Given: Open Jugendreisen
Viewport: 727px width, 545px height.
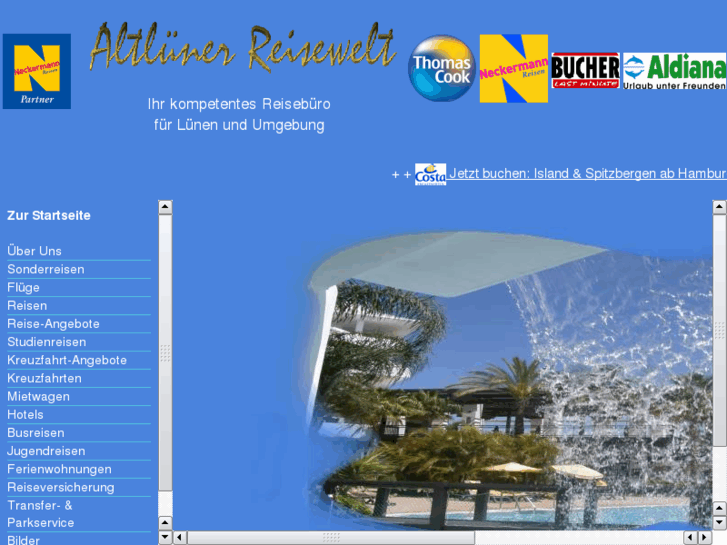Looking at the screenshot, I should pyautogui.click(x=46, y=451).
